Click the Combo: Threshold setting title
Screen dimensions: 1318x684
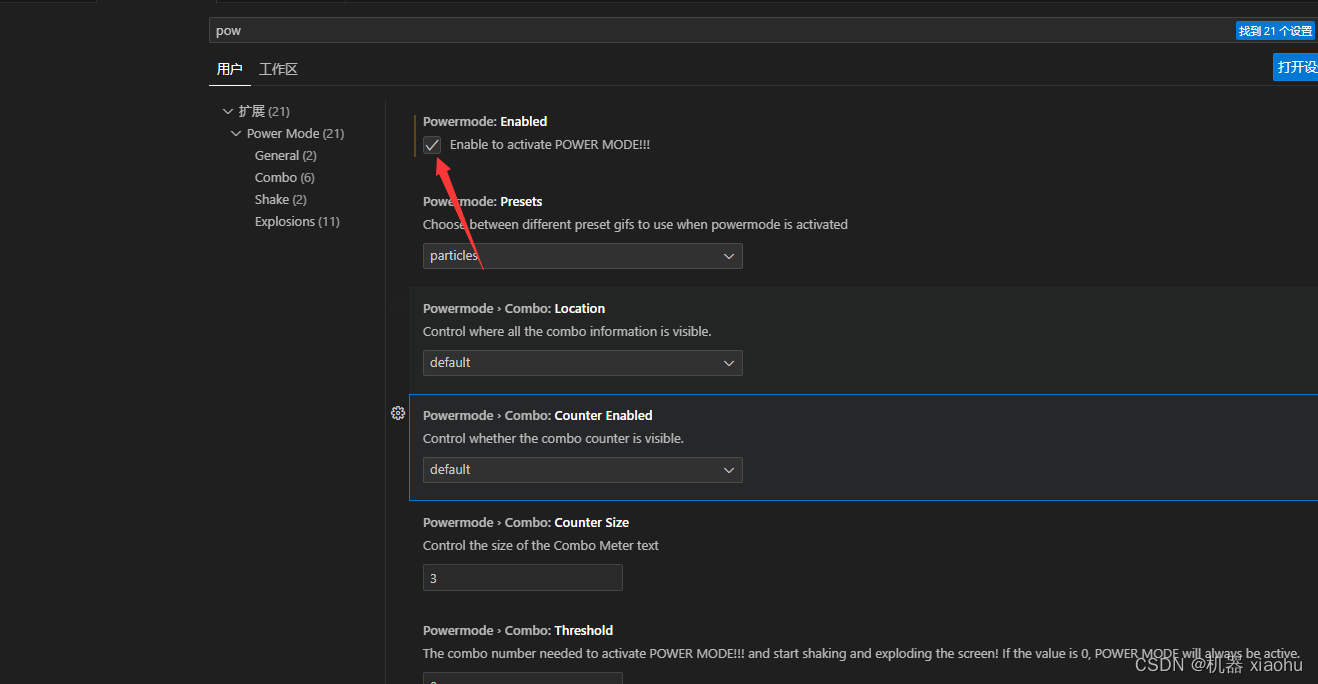click(x=518, y=631)
